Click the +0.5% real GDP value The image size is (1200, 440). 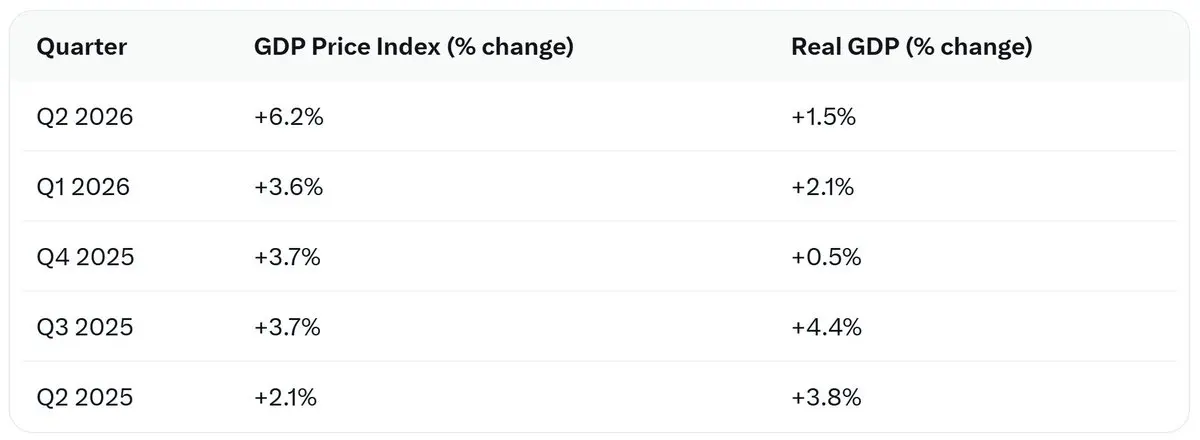coord(826,257)
